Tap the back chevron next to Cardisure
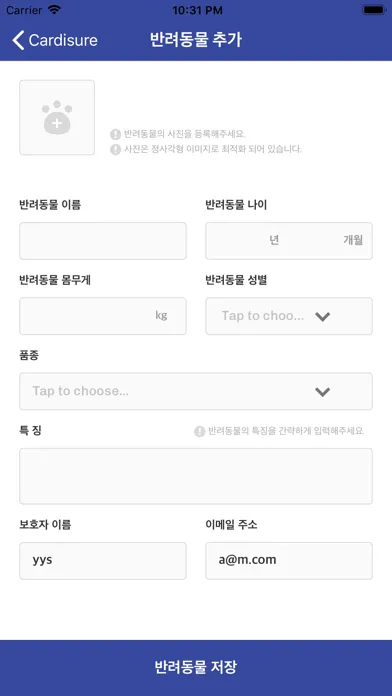392x696 pixels. pyautogui.click(x=18, y=40)
